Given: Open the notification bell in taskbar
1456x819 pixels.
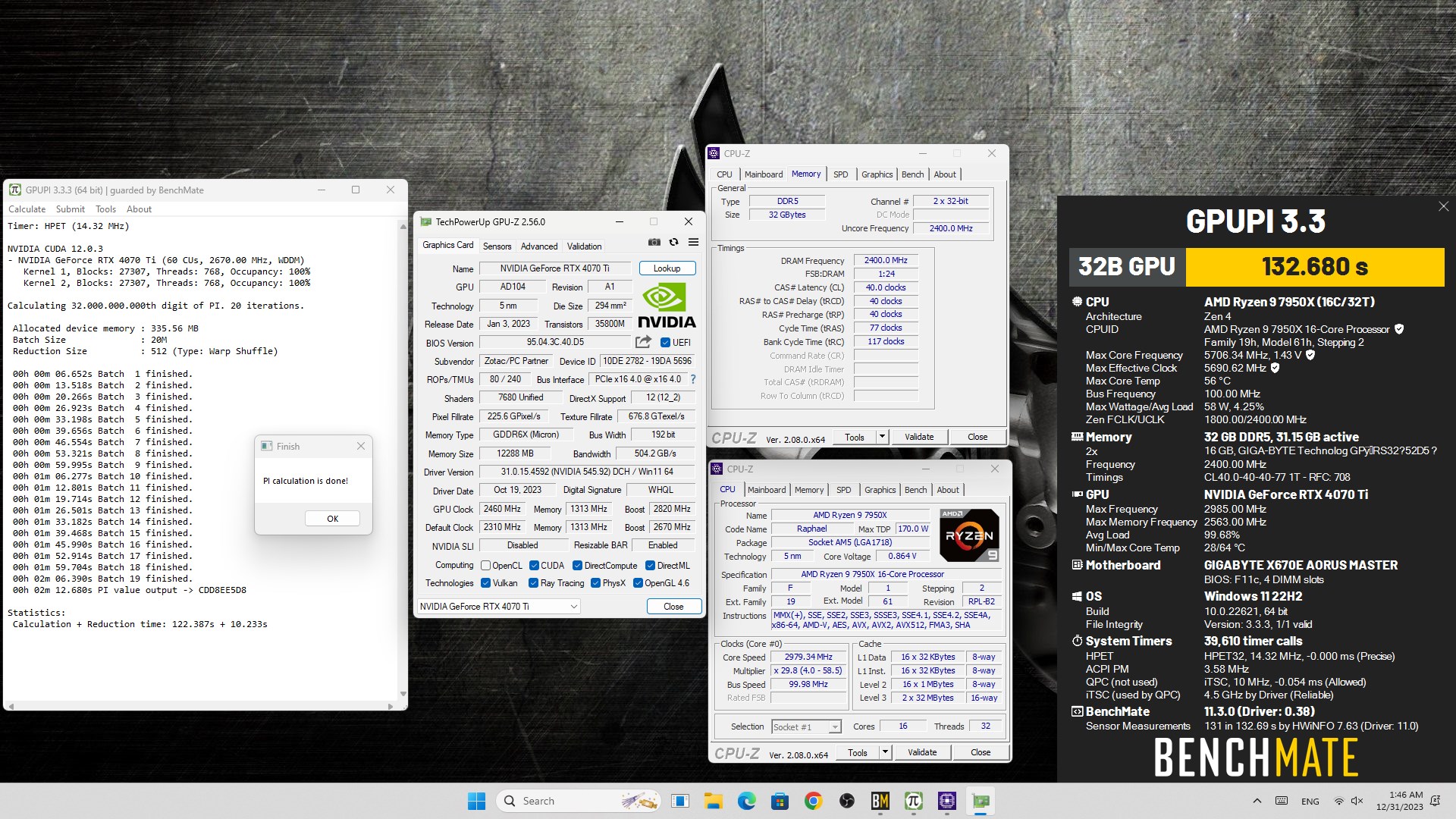Looking at the screenshot, I should (x=1435, y=801).
